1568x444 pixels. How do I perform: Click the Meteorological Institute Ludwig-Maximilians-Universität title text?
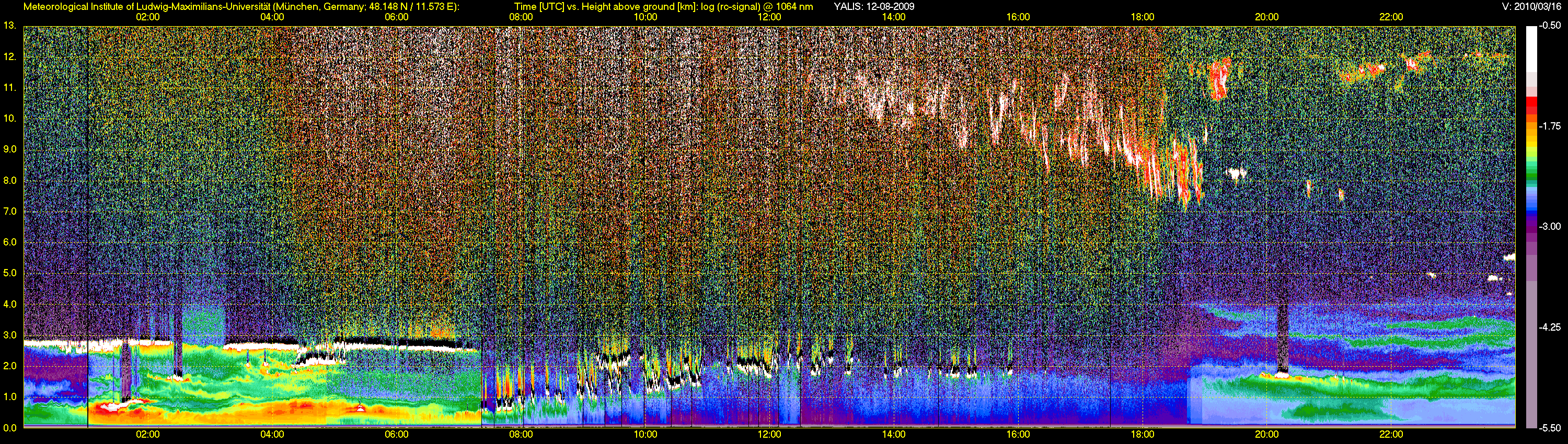tap(241, 7)
